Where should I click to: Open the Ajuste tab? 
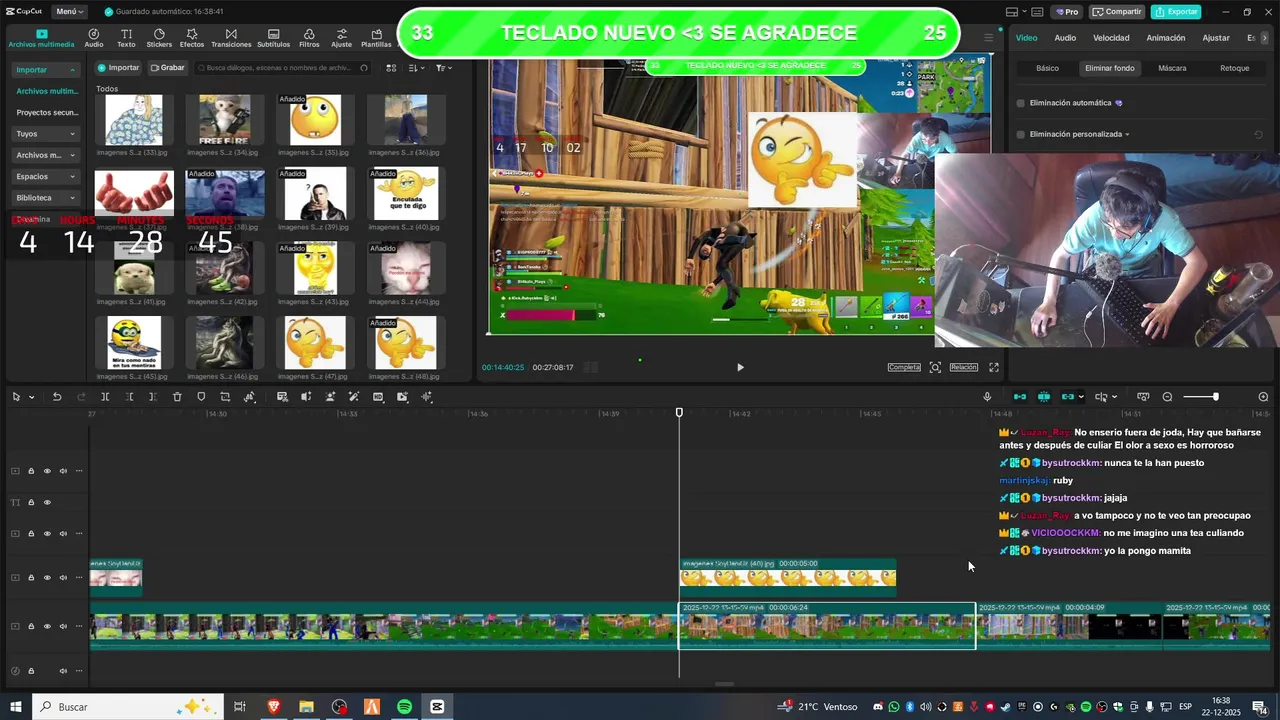point(342,38)
